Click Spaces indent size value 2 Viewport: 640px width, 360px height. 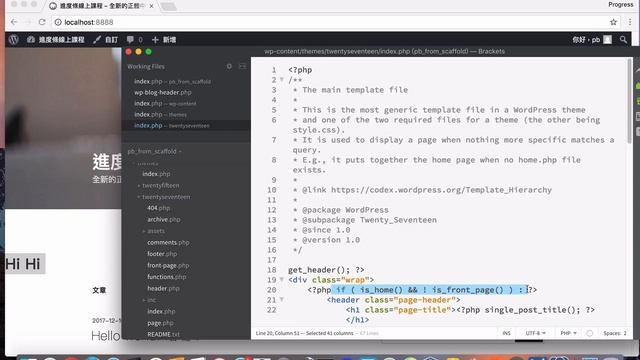[x=624, y=333]
